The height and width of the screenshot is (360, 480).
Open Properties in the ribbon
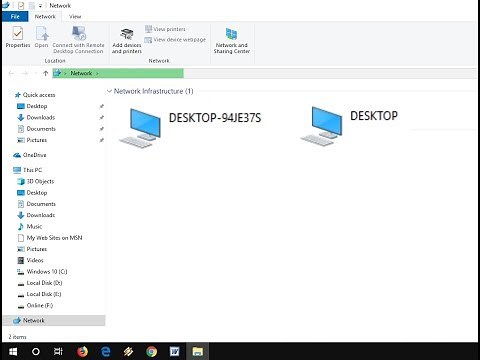coord(18,37)
